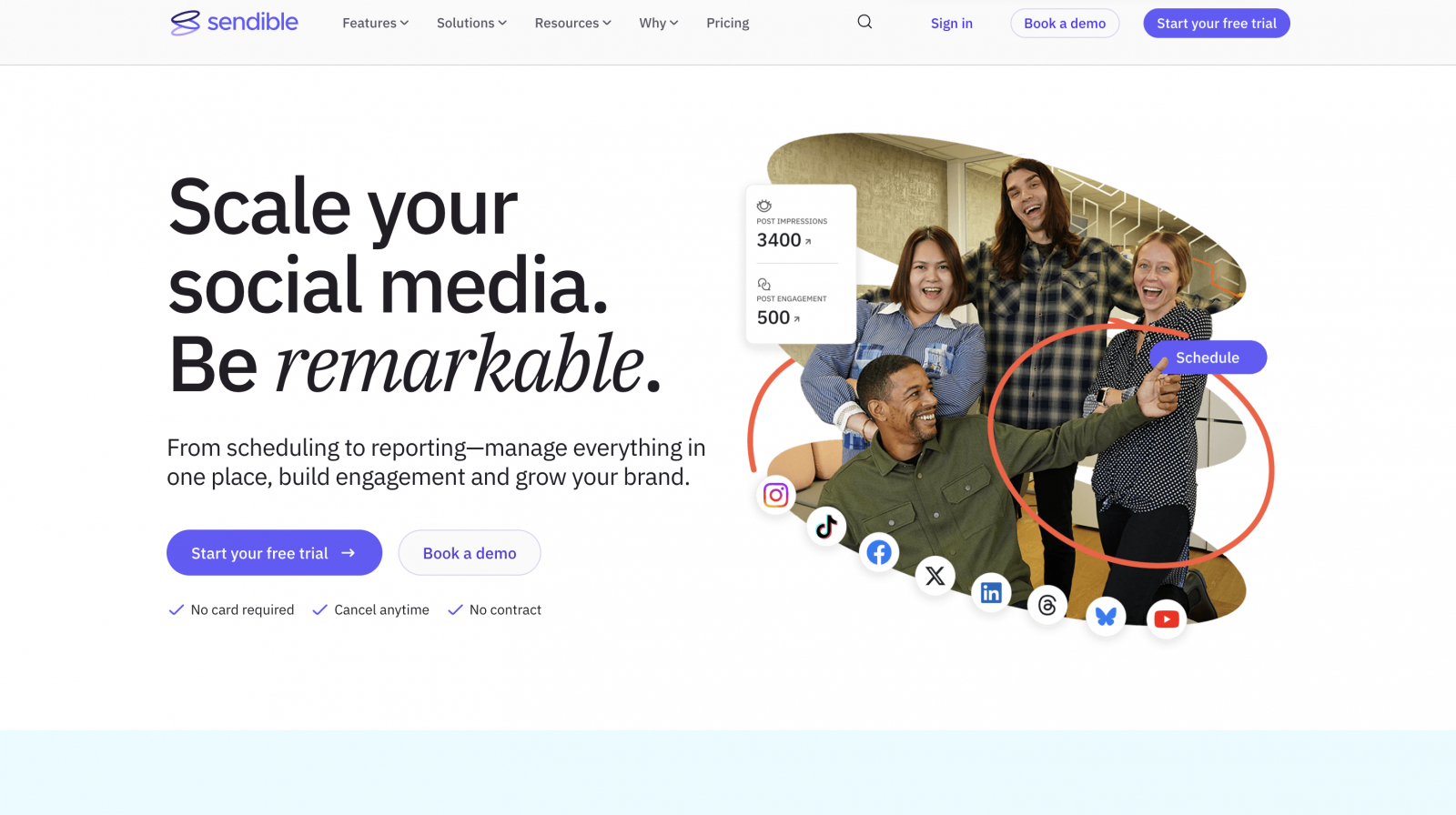Screen dimensions: 1456x815
Task: Click the hero team photo
Action: click(1010, 382)
